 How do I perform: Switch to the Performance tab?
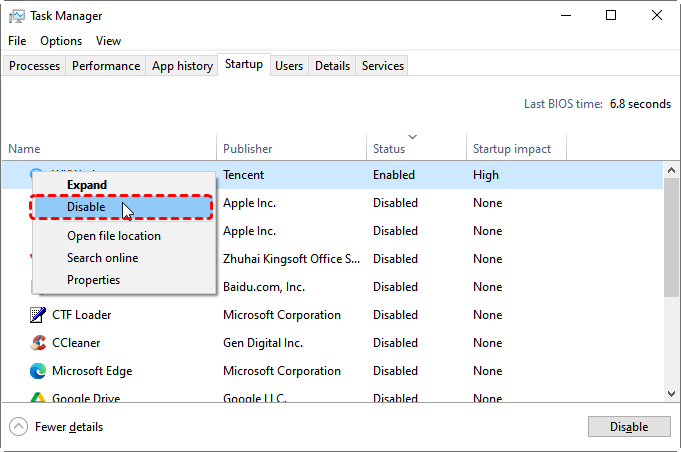105,66
